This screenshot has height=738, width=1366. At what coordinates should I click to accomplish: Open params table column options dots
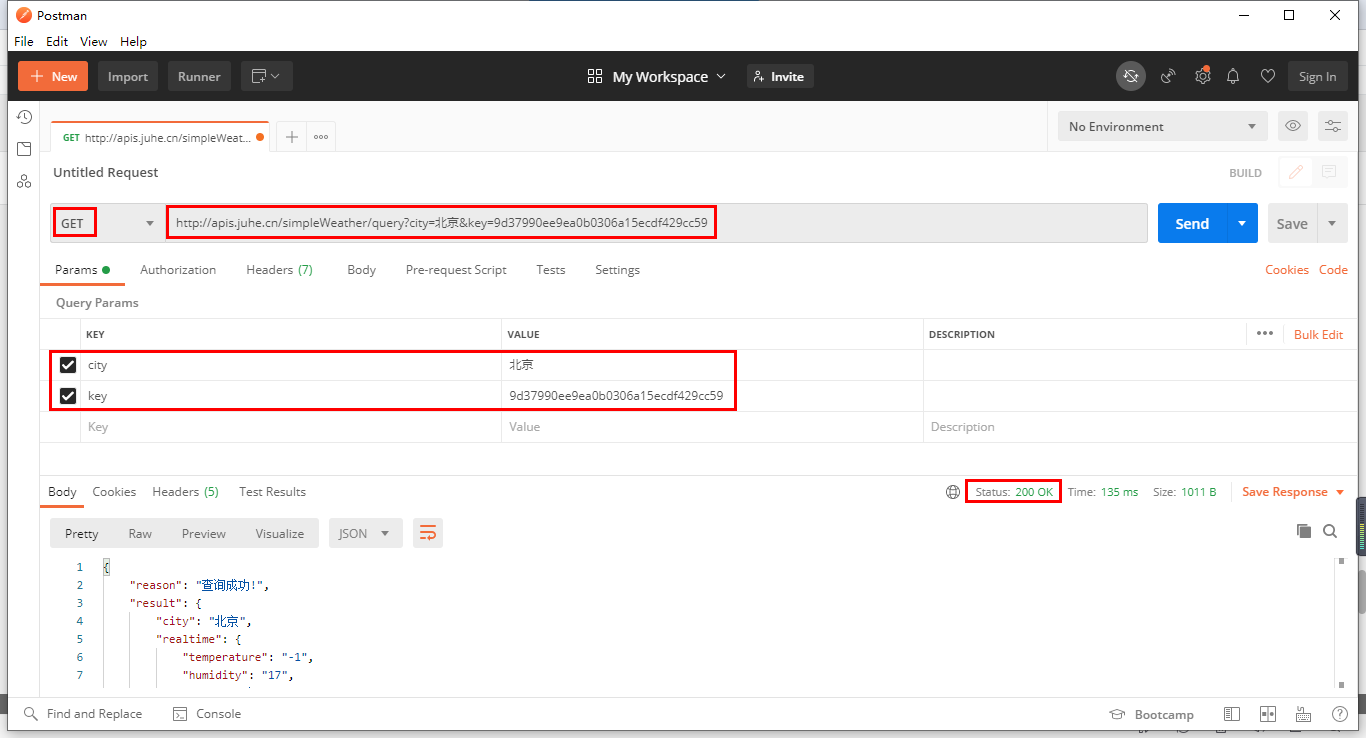click(x=1265, y=334)
